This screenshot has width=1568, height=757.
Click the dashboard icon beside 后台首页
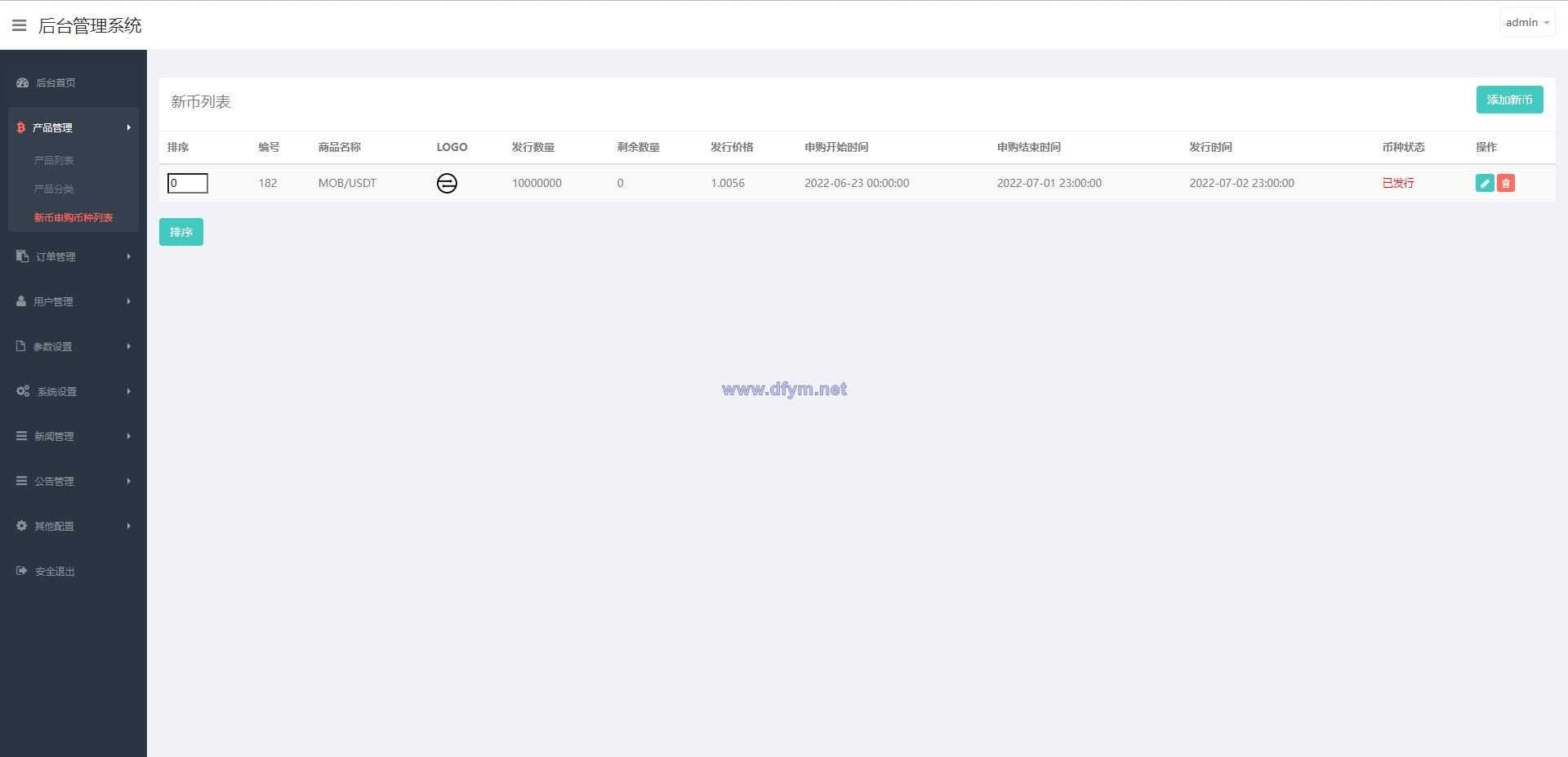click(22, 82)
